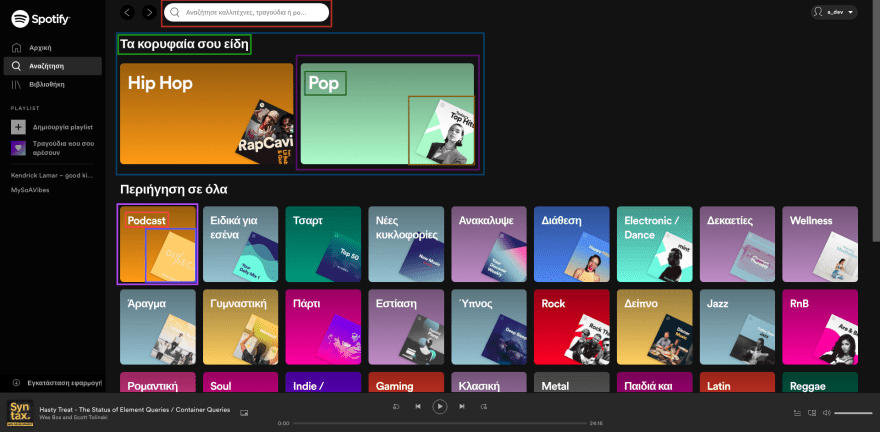Image resolution: width=880 pixels, height=432 pixels.
Task: Open the Metal category tile
Action: pyautogui.click(x=572, y=382)
